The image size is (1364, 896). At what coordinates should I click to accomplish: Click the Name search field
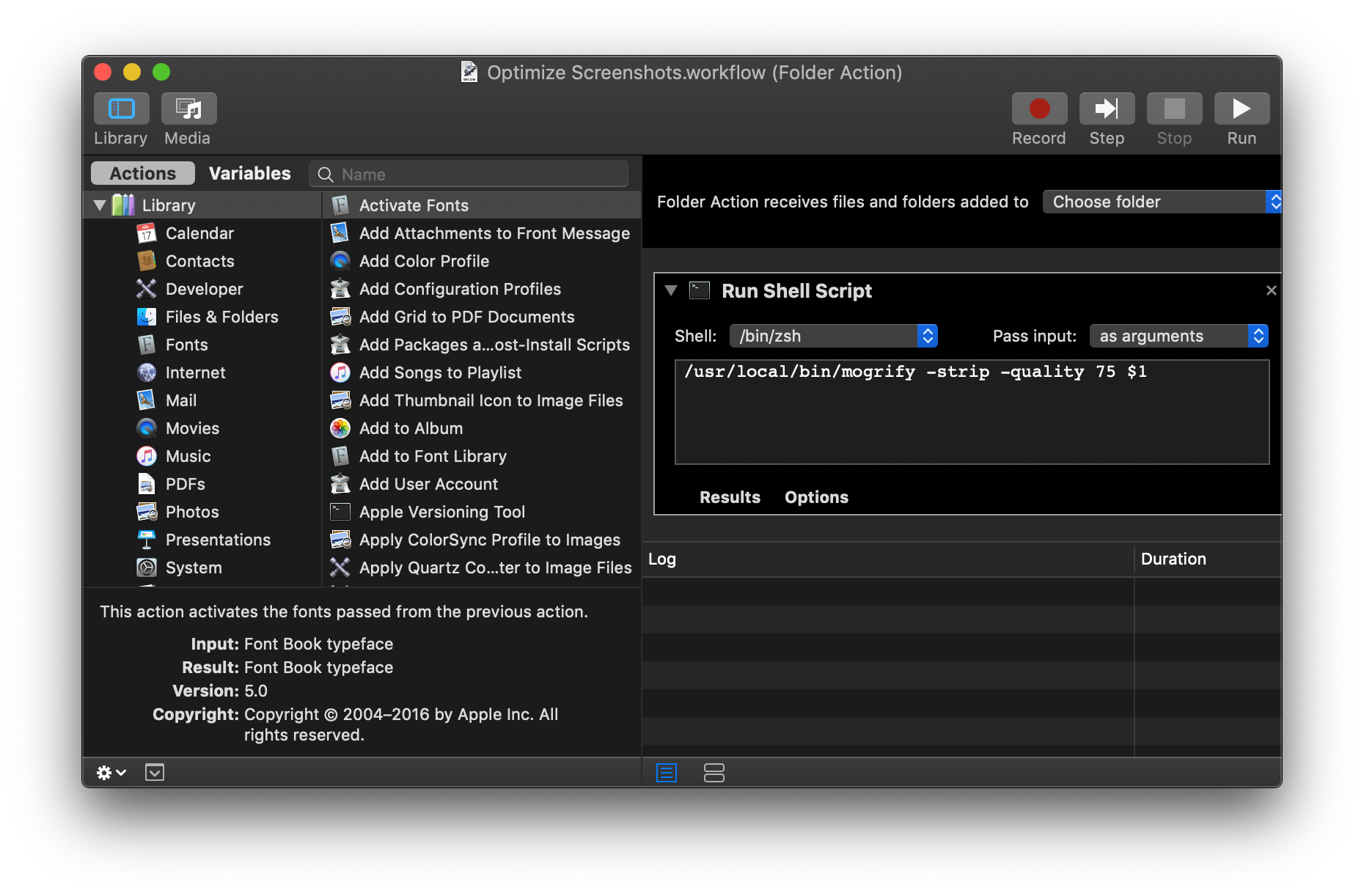(x=469, y=174)
